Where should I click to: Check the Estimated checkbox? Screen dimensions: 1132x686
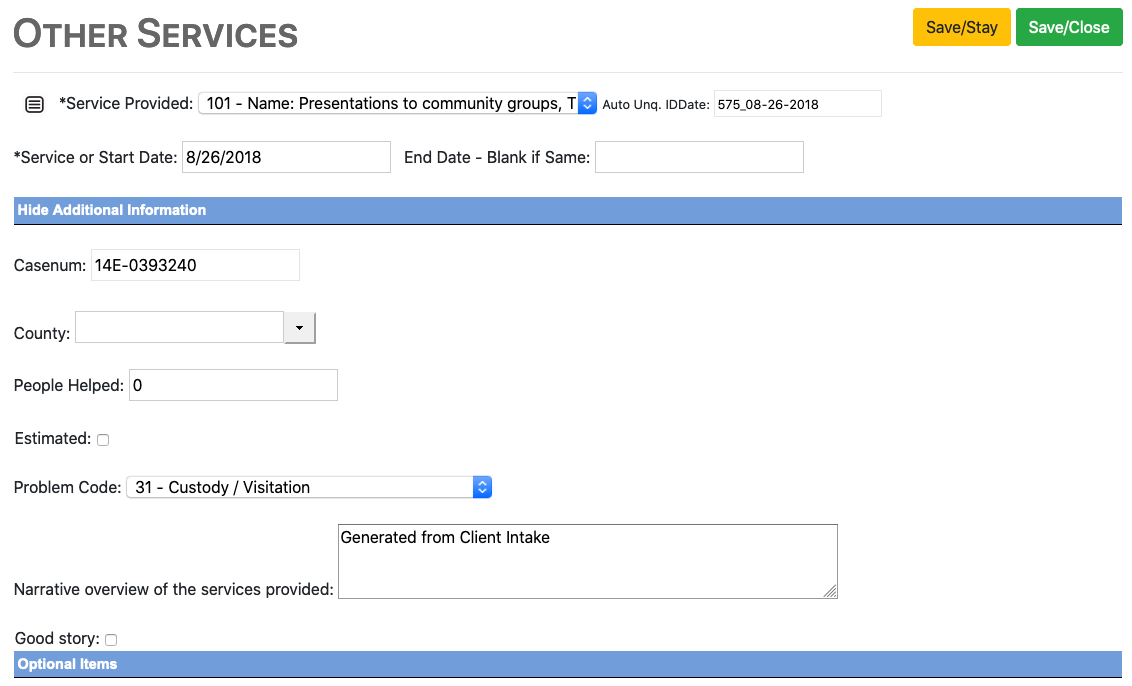pyautogui.click(x=103, y=440)
